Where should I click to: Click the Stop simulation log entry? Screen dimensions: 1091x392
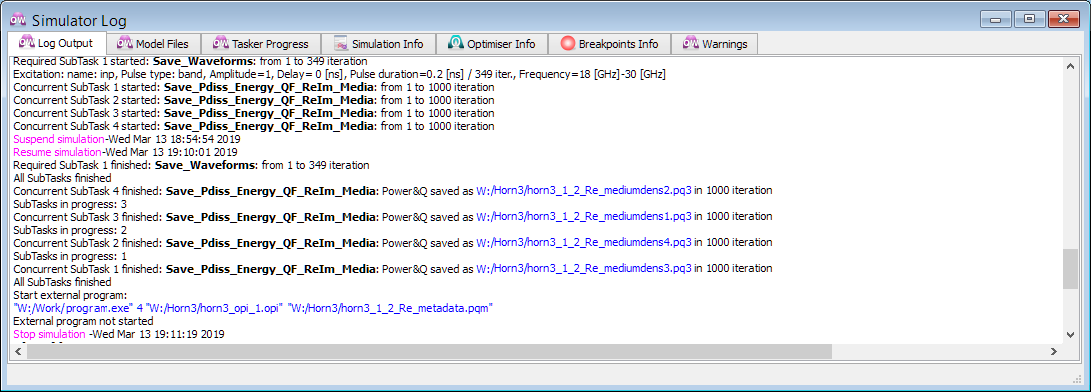(x=119, y=335)
